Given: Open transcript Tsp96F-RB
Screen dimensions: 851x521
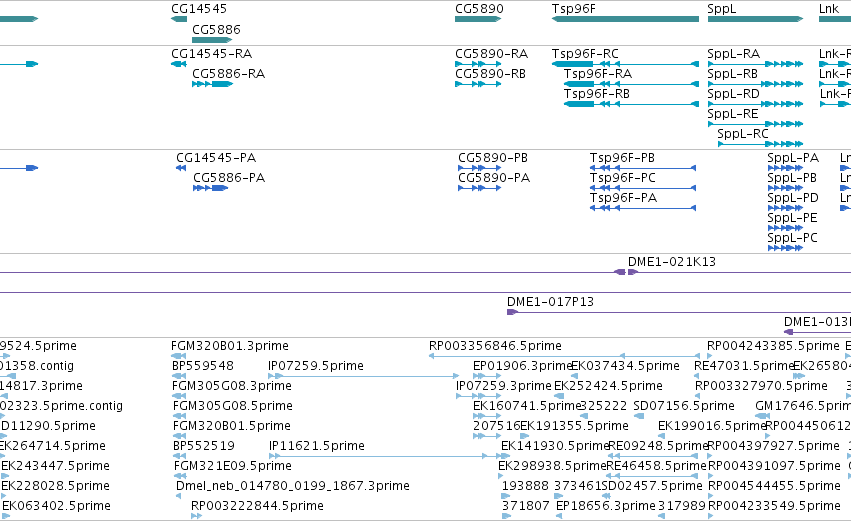Looking at the screenshot, I should pyautogui.click(x=596, y=94).
